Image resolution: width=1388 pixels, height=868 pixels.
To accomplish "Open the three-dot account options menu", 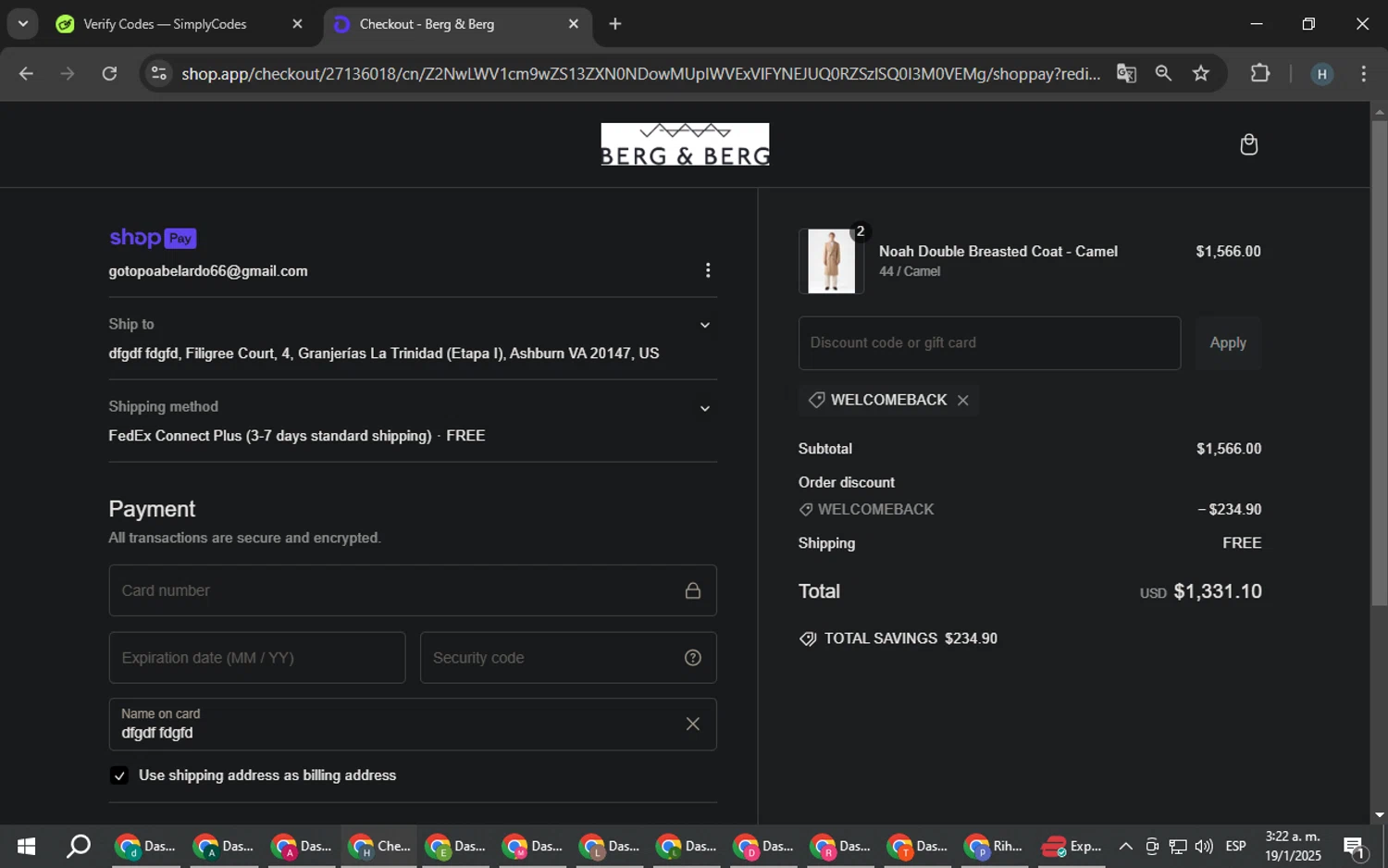I will [708, 270].
